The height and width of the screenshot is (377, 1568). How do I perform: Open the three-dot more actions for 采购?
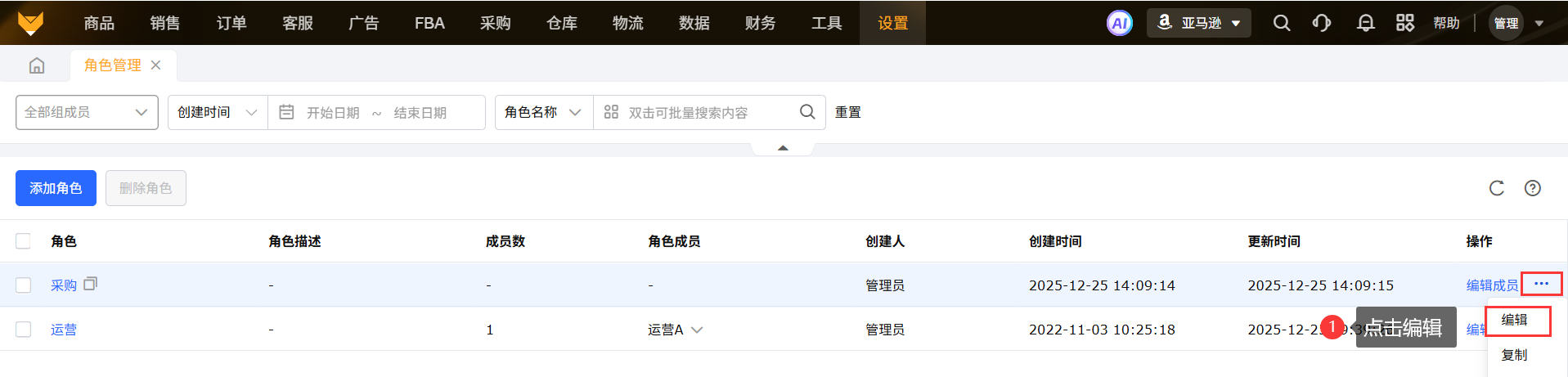[1541, 284]
